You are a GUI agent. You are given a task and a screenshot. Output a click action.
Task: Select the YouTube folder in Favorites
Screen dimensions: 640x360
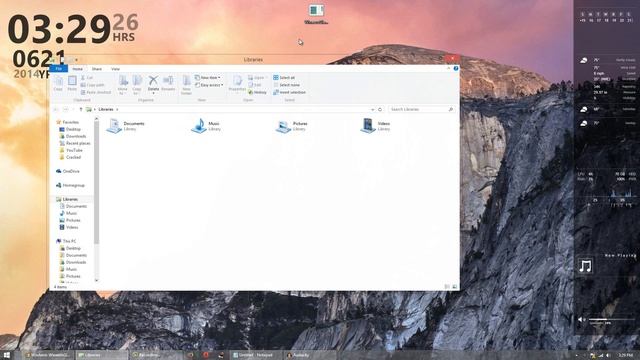point(71,150)
